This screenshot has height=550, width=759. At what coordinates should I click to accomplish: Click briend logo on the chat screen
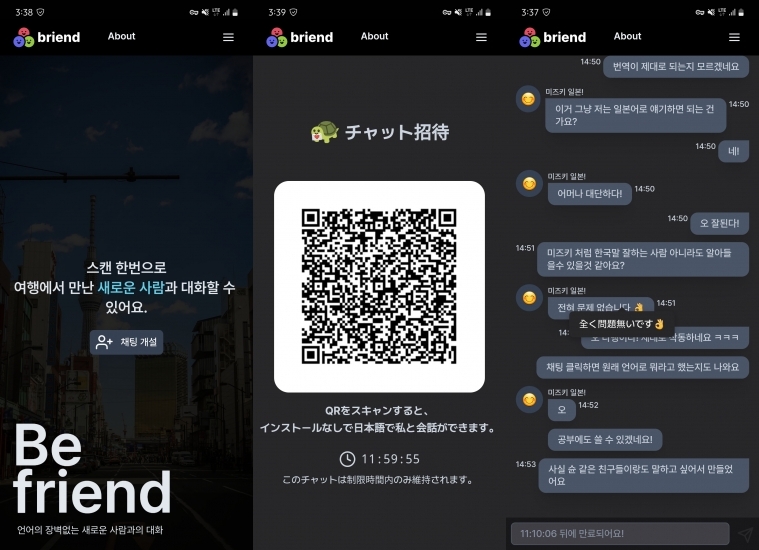(x=553, y=37)
